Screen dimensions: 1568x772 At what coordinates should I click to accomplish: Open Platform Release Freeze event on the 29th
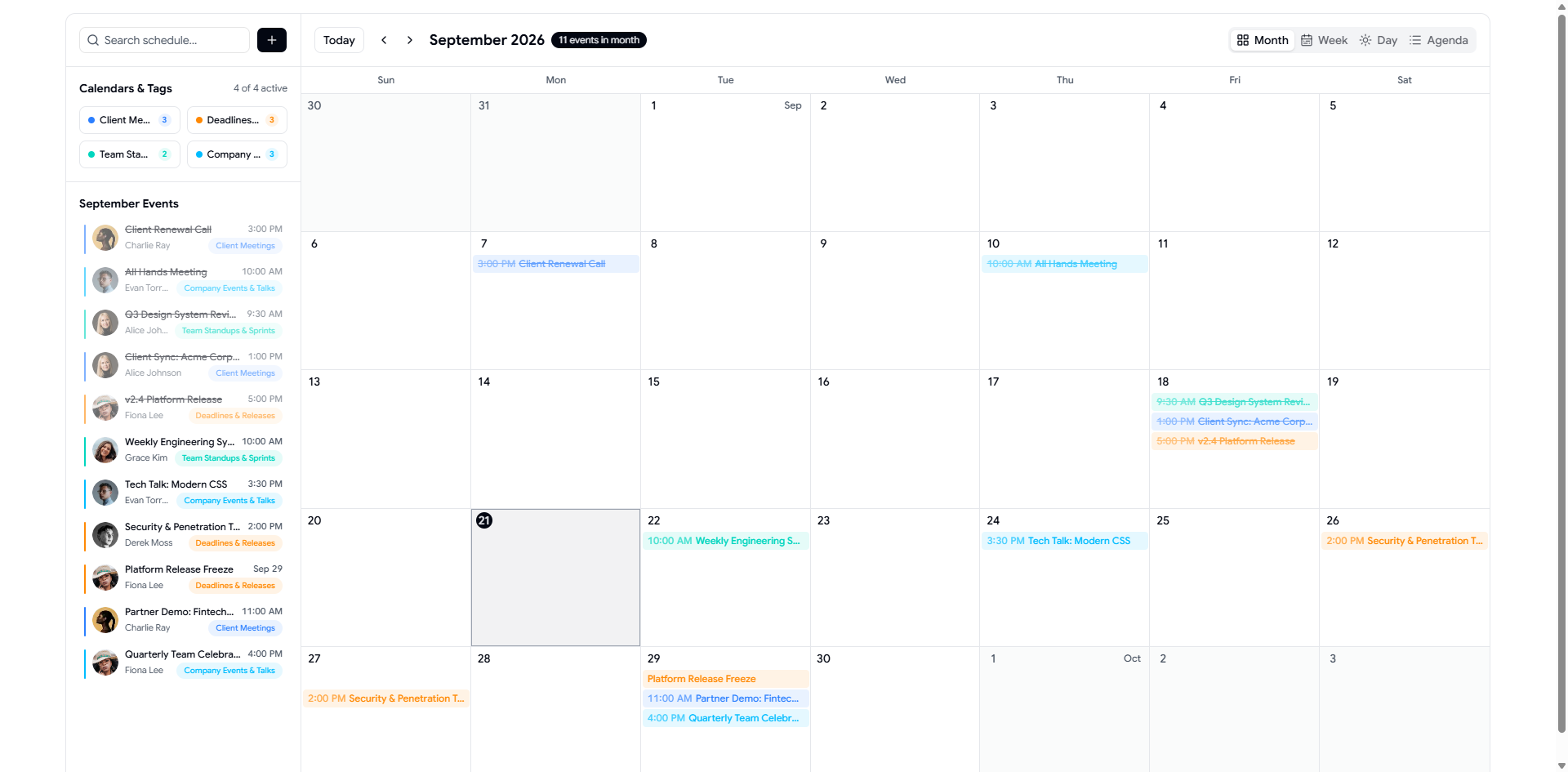coord(725,679)
